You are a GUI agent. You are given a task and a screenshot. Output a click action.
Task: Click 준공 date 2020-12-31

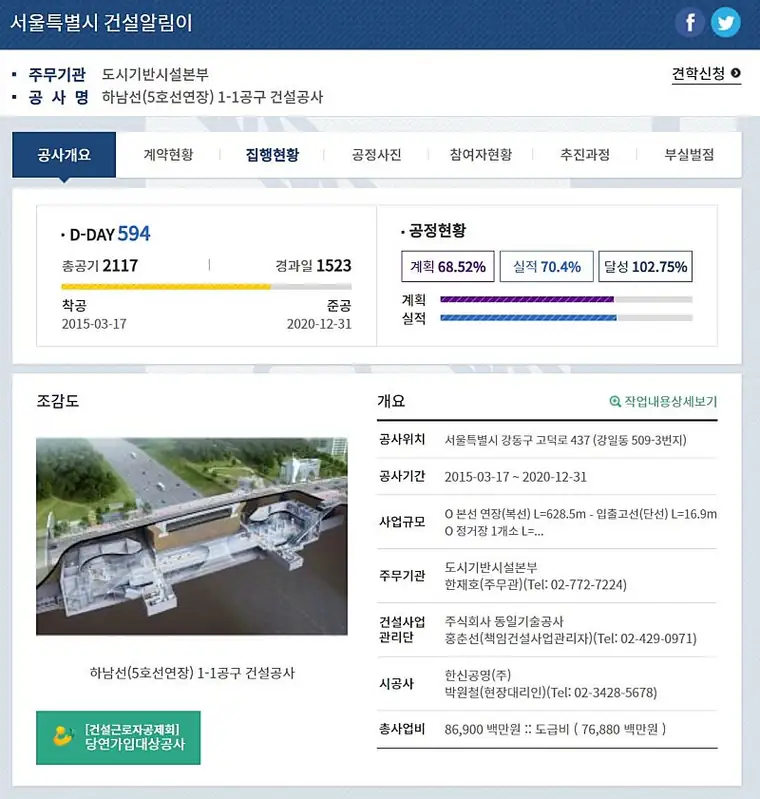[x=319, y=324]
